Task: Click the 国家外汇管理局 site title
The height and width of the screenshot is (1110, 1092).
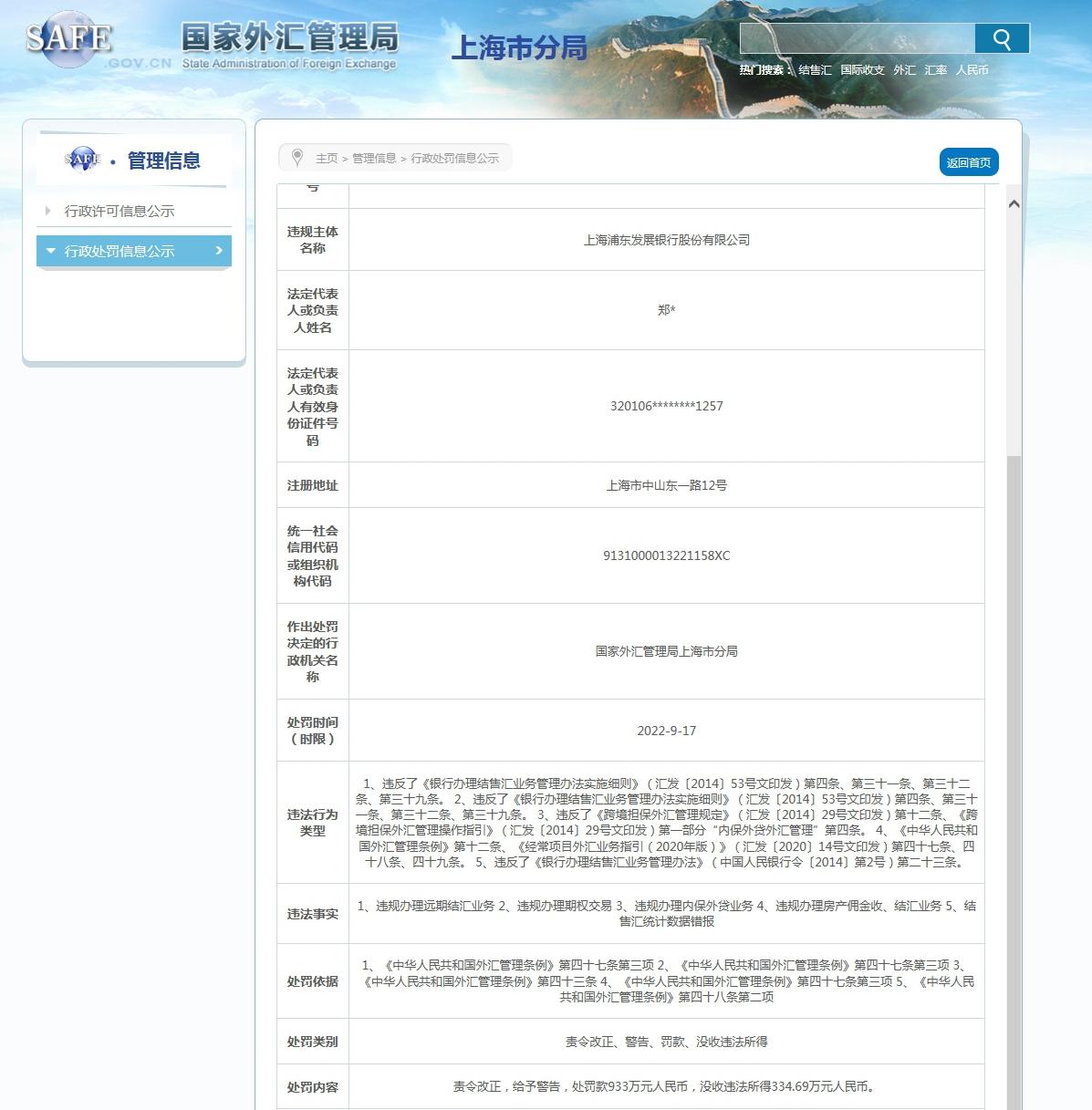Action: (x=289, y=37)
